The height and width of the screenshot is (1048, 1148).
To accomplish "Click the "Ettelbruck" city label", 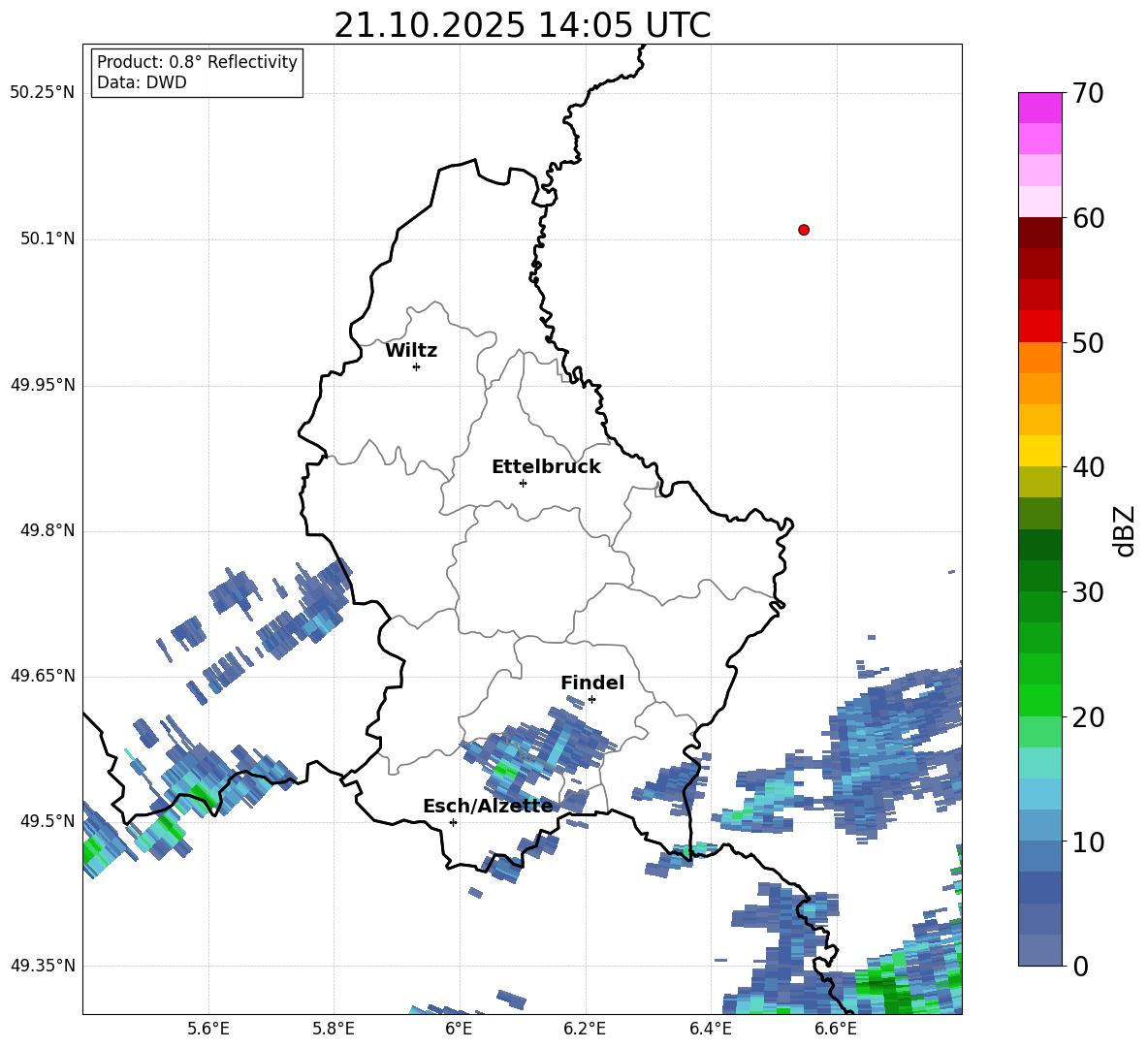I will [546, 467].
